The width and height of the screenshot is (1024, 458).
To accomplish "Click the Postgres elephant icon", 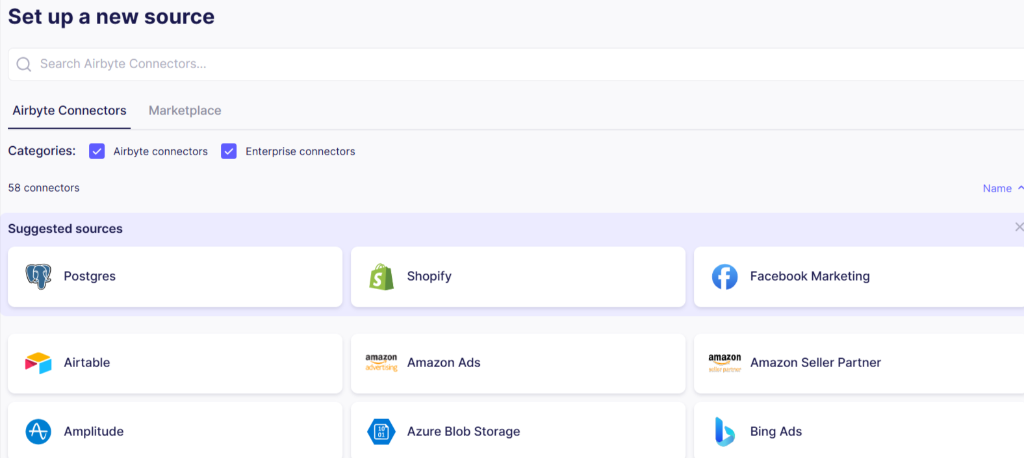I will pyautogui.click(x=39, y=277).
